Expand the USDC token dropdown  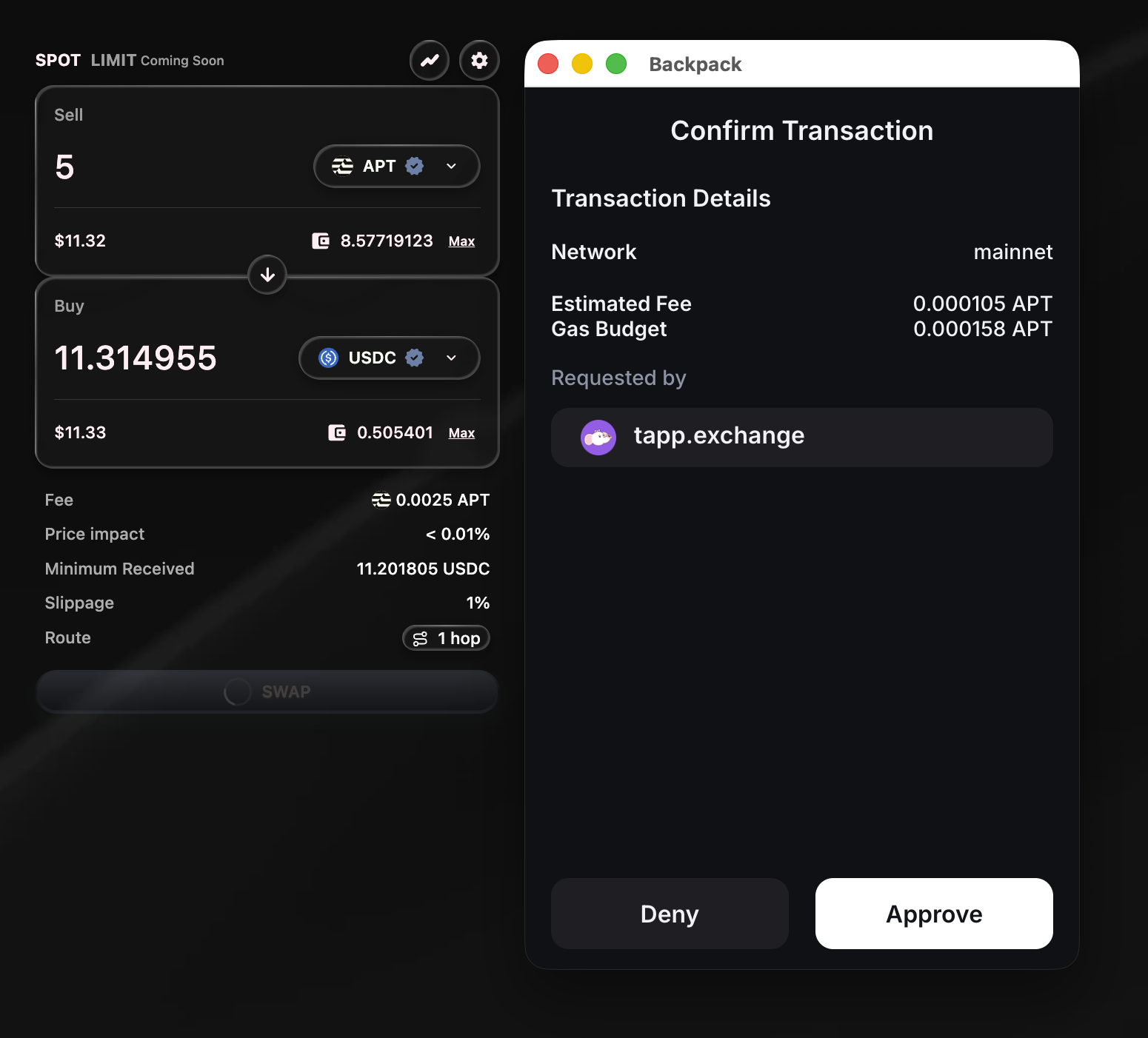click(451, 358)
